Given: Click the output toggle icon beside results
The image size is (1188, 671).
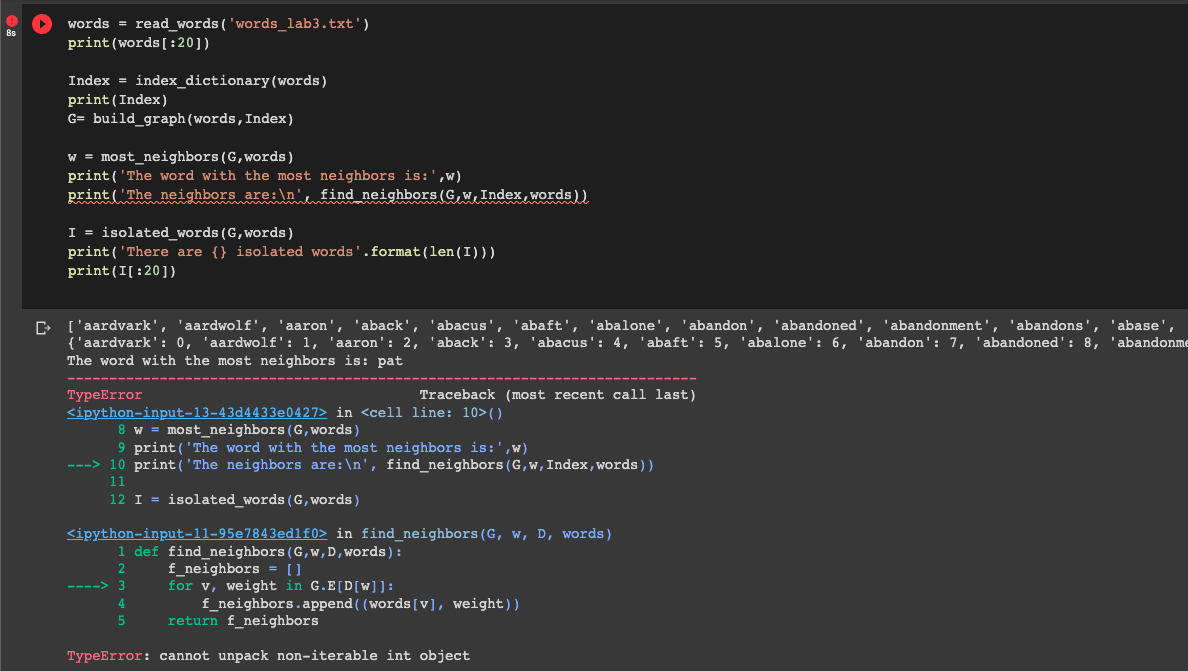Looking at the screenshot, I should (43, 328).
